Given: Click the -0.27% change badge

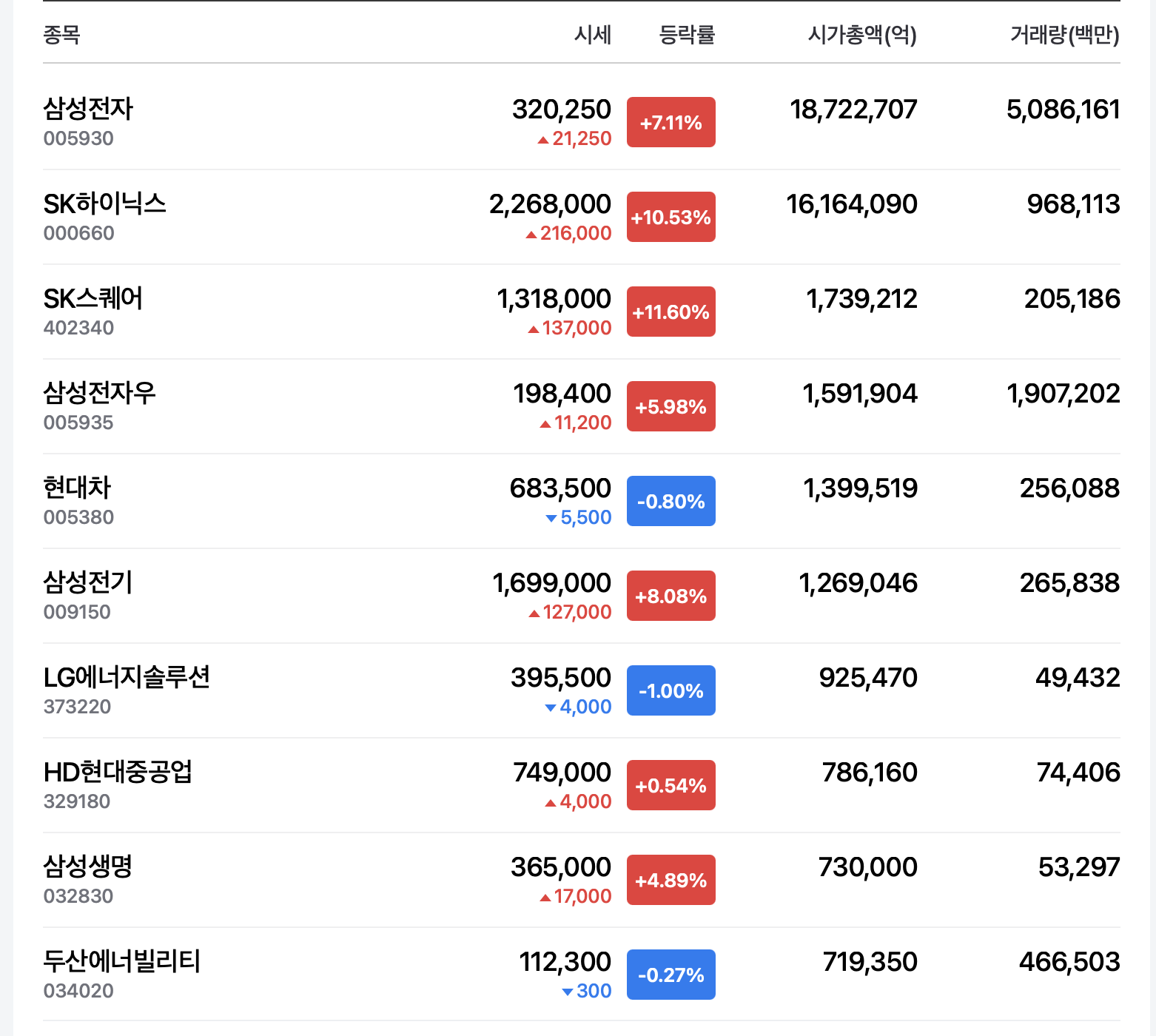Looking at the screenshot, I should [x=671, y=975].
